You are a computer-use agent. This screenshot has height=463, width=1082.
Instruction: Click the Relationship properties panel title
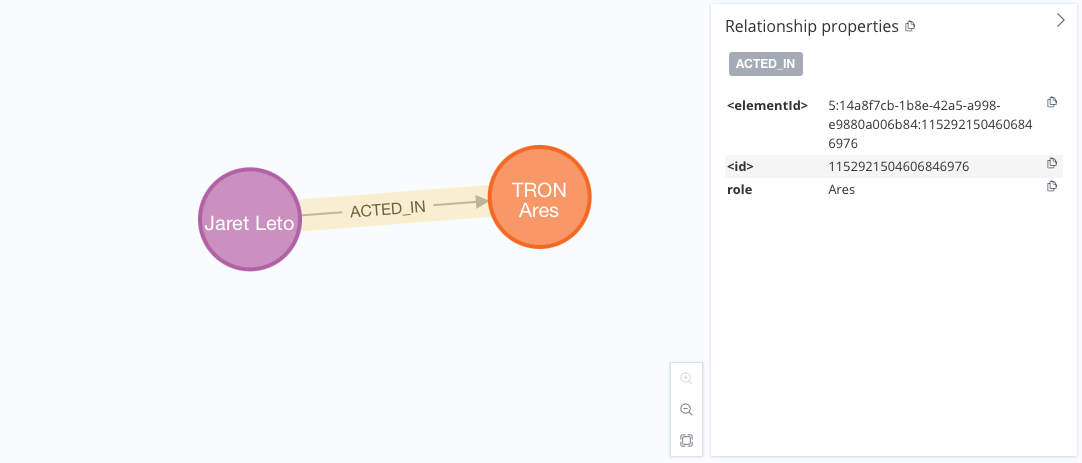pos(811,27)
